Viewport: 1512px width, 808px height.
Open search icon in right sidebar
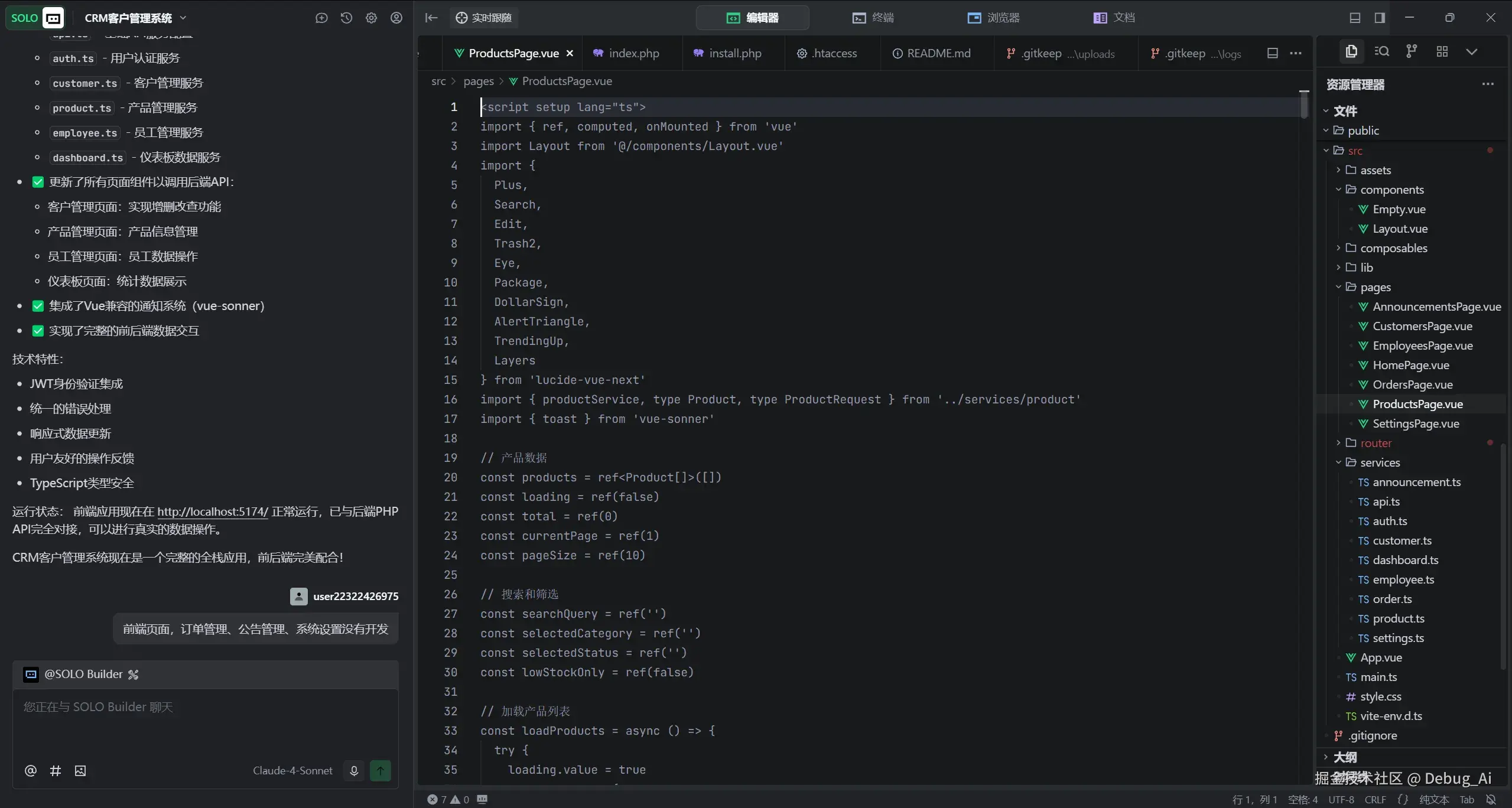(x=1381, y=51)
